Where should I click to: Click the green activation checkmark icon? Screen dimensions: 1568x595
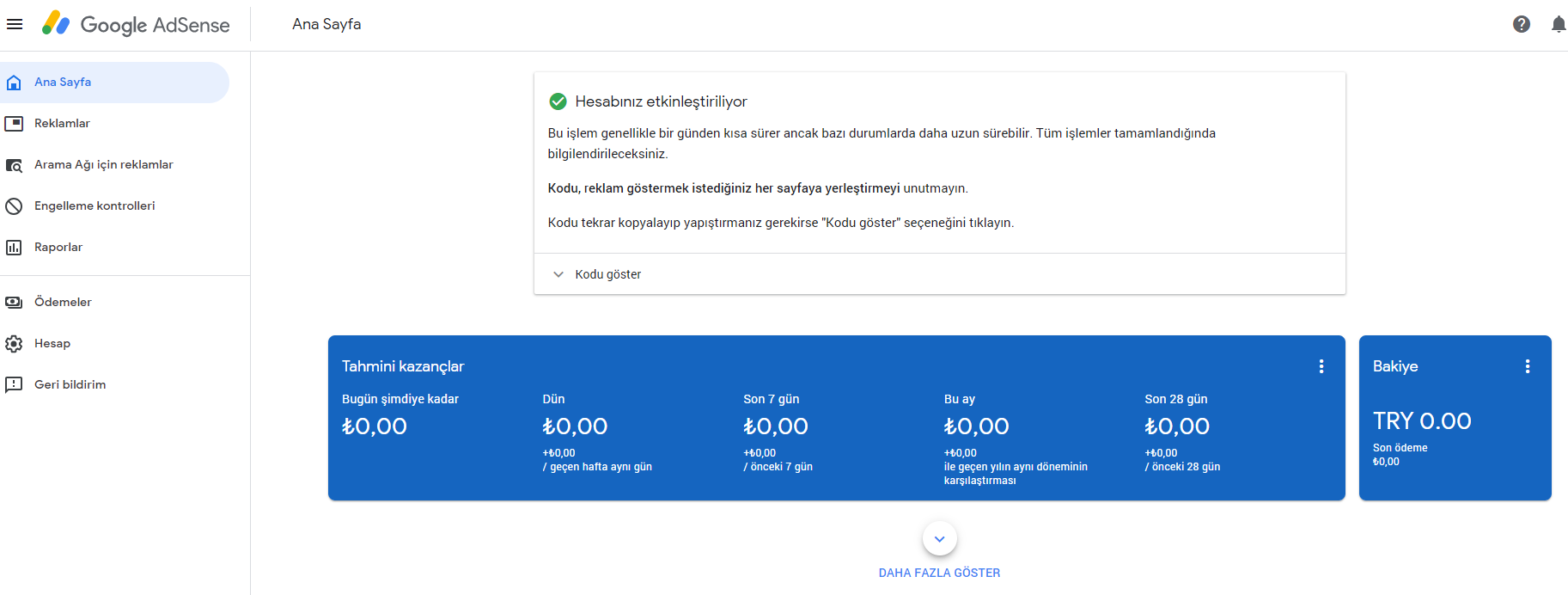pos(558,101)
